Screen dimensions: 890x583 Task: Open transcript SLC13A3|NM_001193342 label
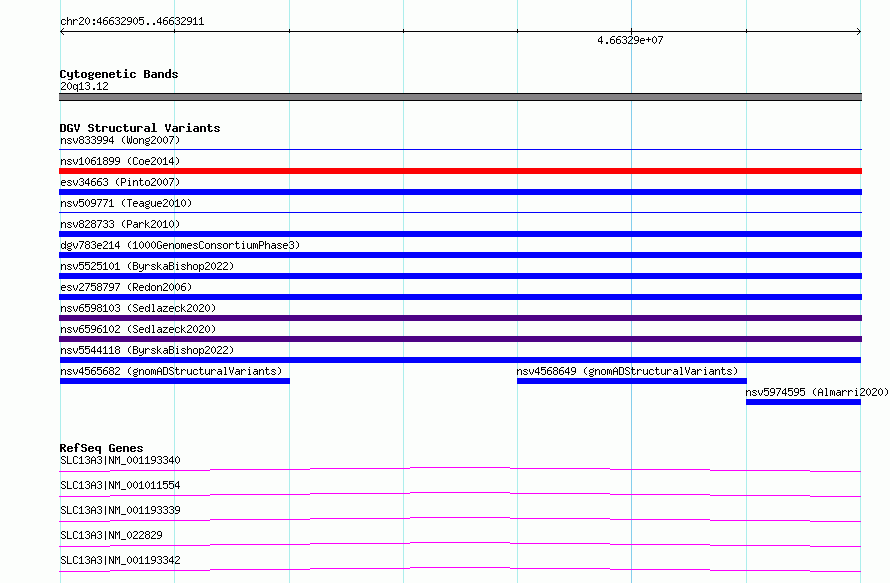tap(120, 560)
